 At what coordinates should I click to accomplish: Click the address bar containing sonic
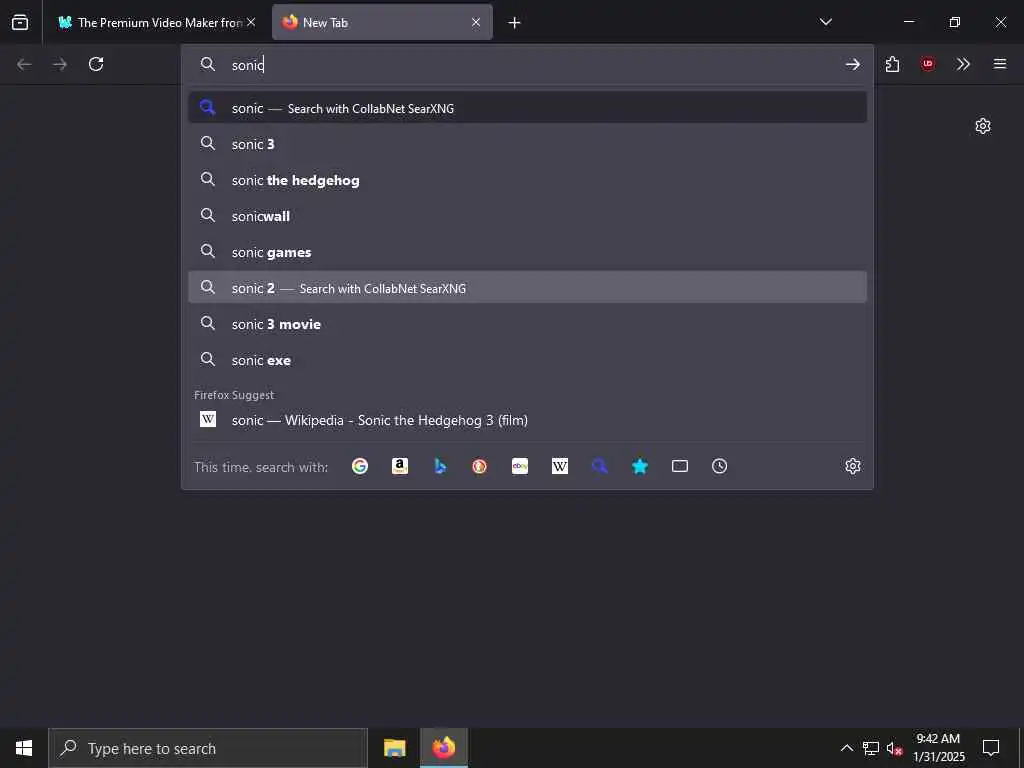[527, 64]
